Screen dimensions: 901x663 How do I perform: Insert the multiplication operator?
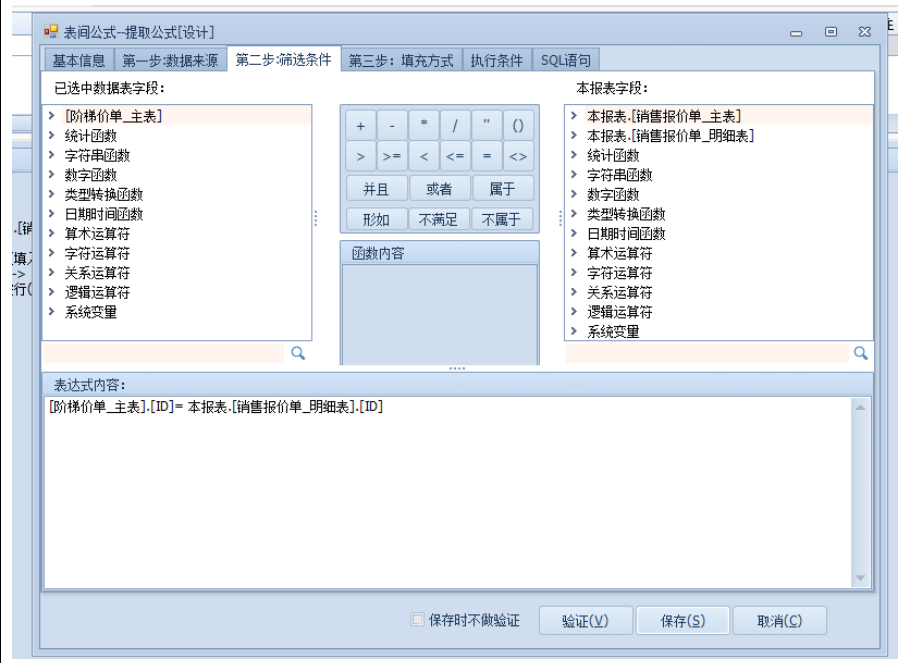[x=424, y=127]
